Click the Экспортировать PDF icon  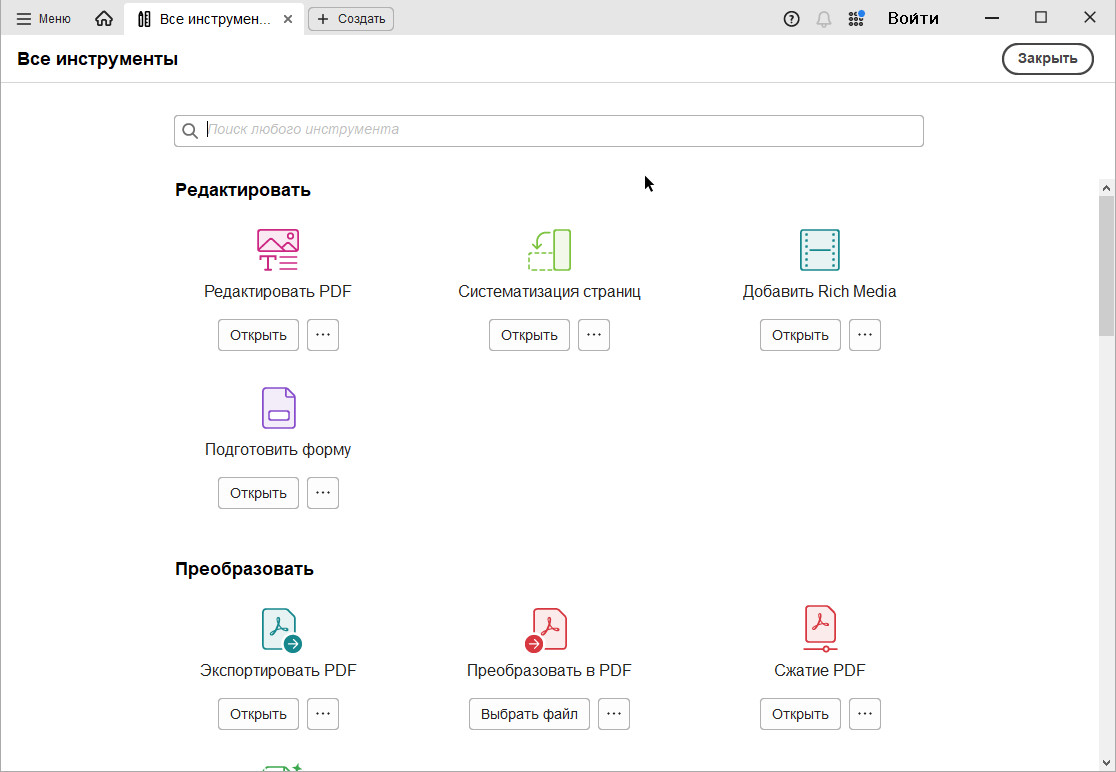pos(279,630)
